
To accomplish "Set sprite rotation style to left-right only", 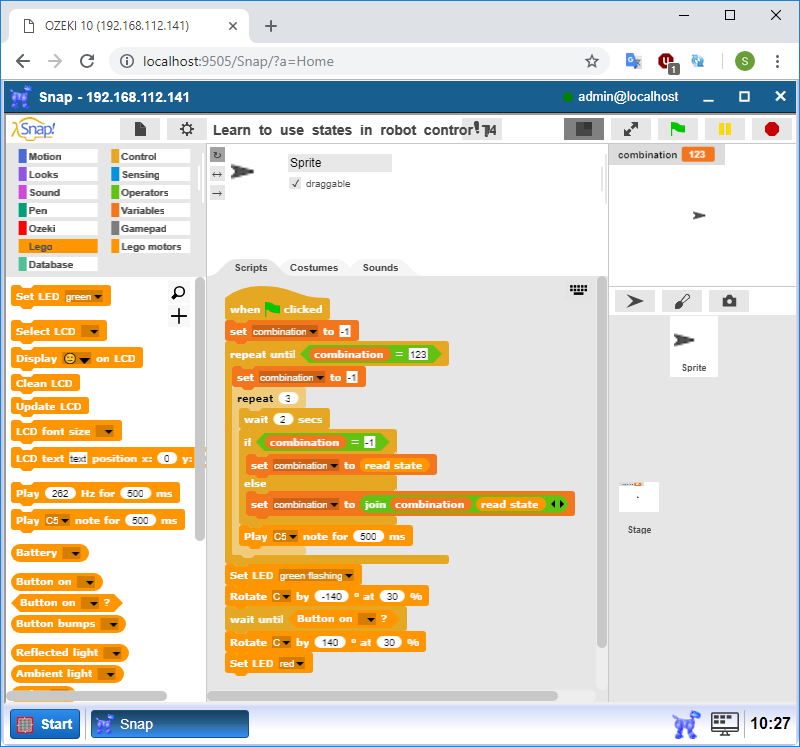I will (217, 175).
